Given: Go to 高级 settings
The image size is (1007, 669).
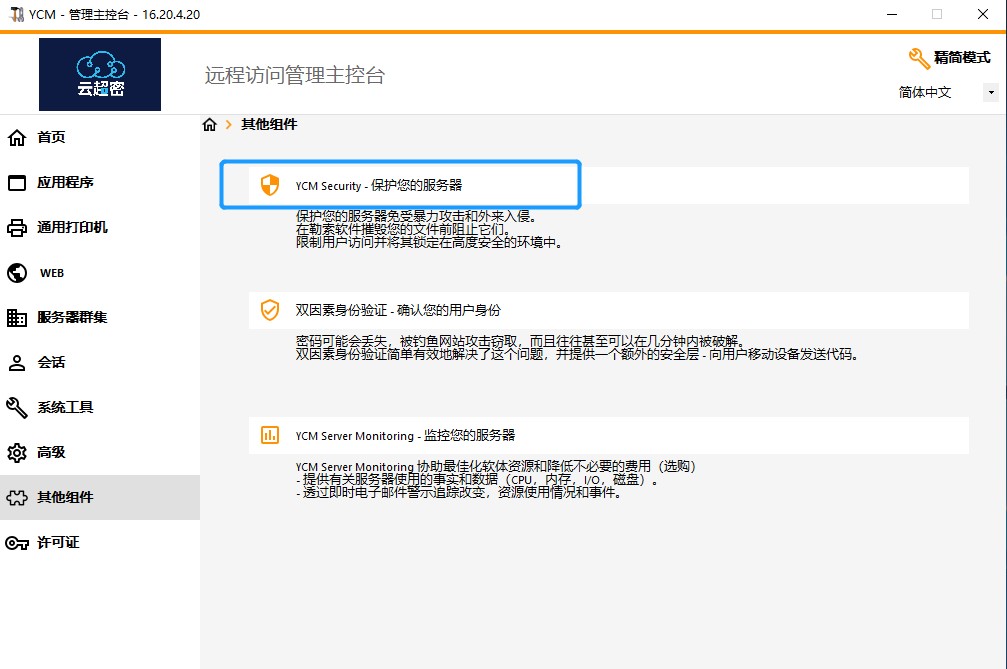Looking at the screenshot, I should [x=100, y=453].
